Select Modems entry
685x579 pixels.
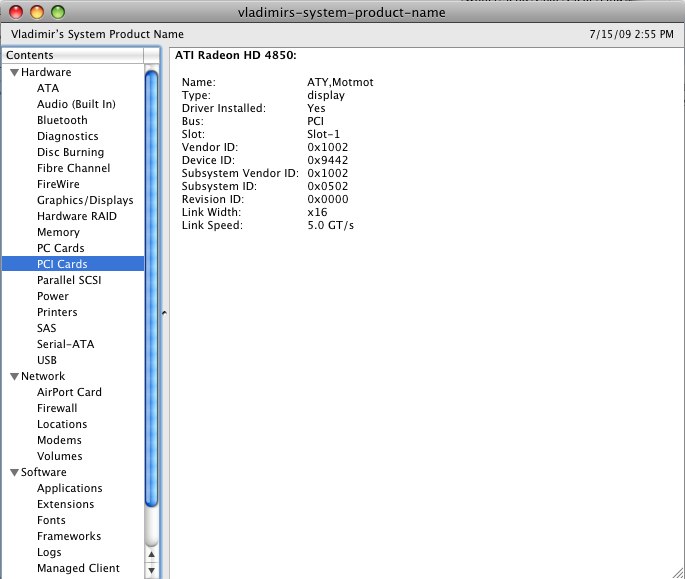point(59,440)
